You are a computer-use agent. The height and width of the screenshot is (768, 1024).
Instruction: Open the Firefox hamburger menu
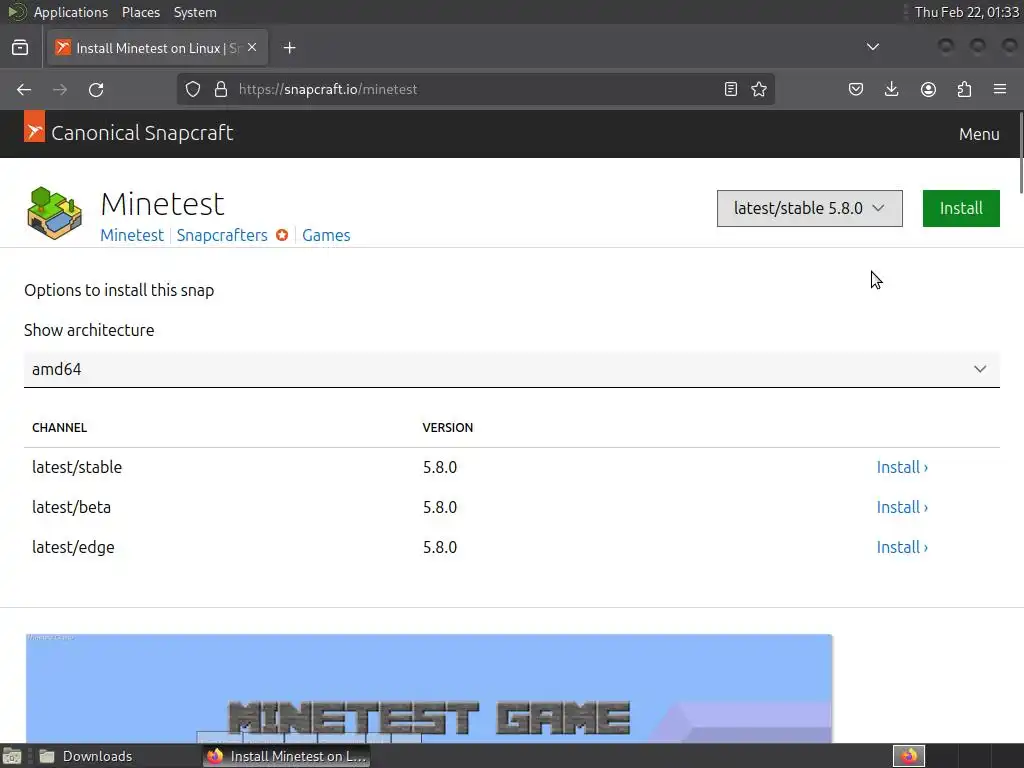pyautogui.click(x=1000, y=89)
